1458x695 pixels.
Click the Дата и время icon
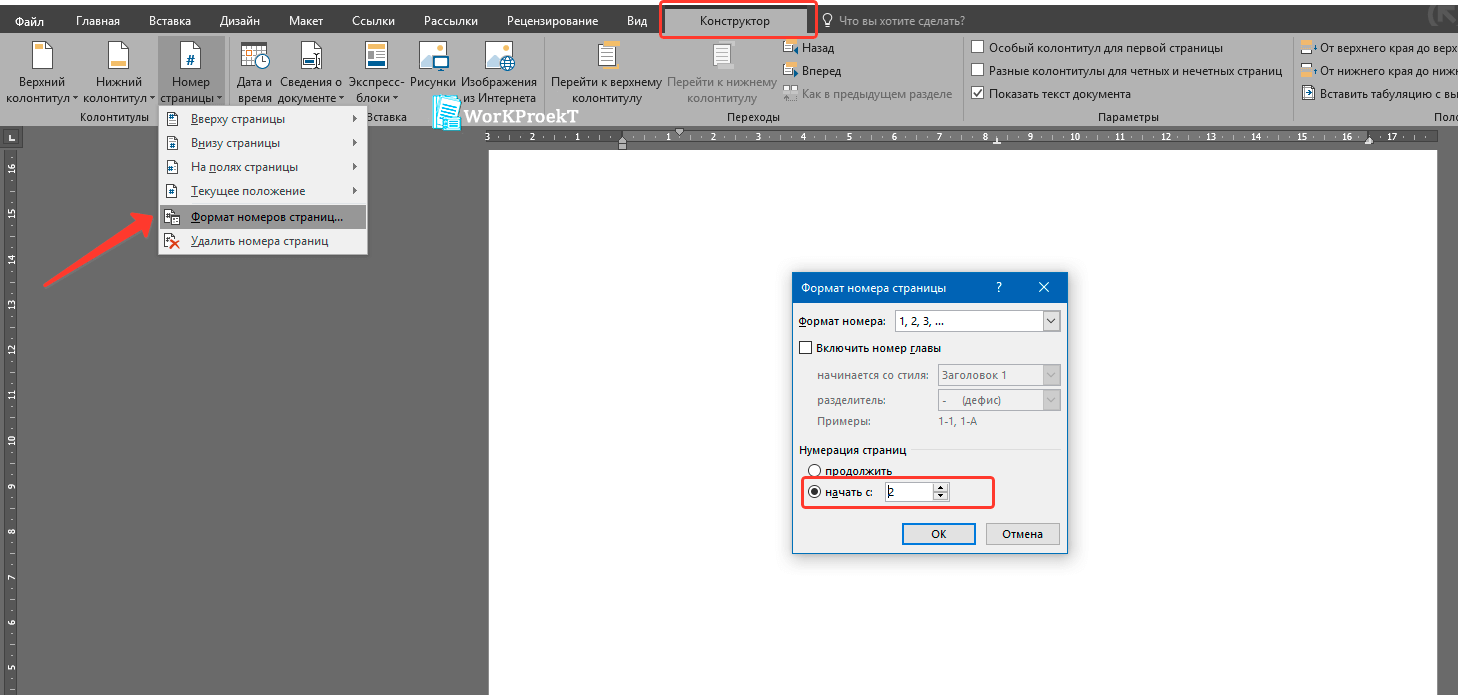point(254,57)
